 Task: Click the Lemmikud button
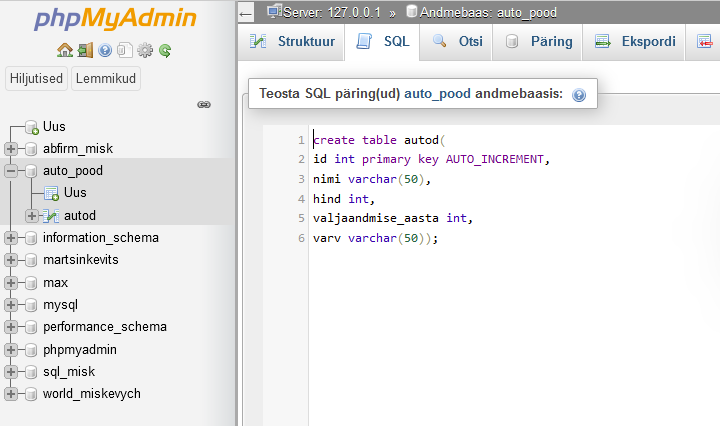tap(106, 79)
